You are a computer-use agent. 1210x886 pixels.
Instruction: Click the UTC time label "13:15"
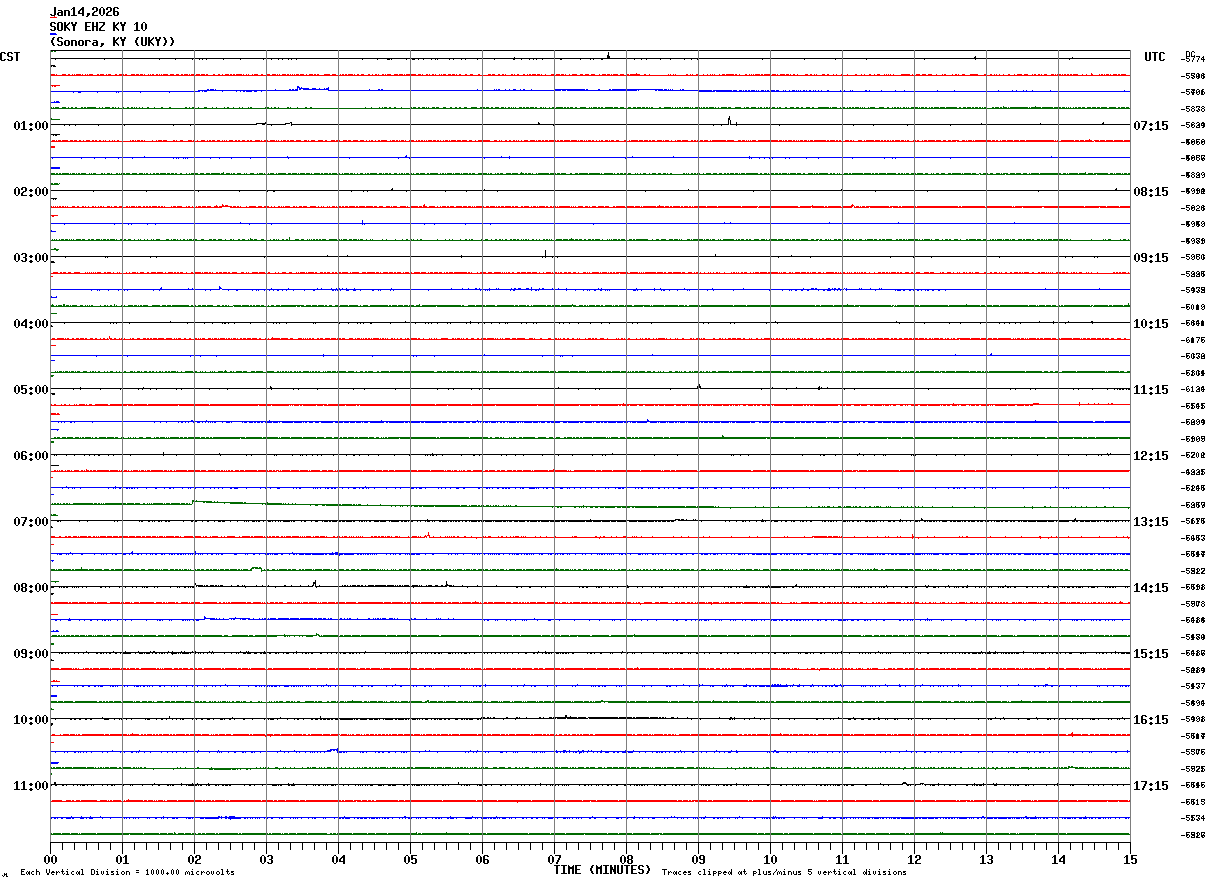coord(1151,522)
